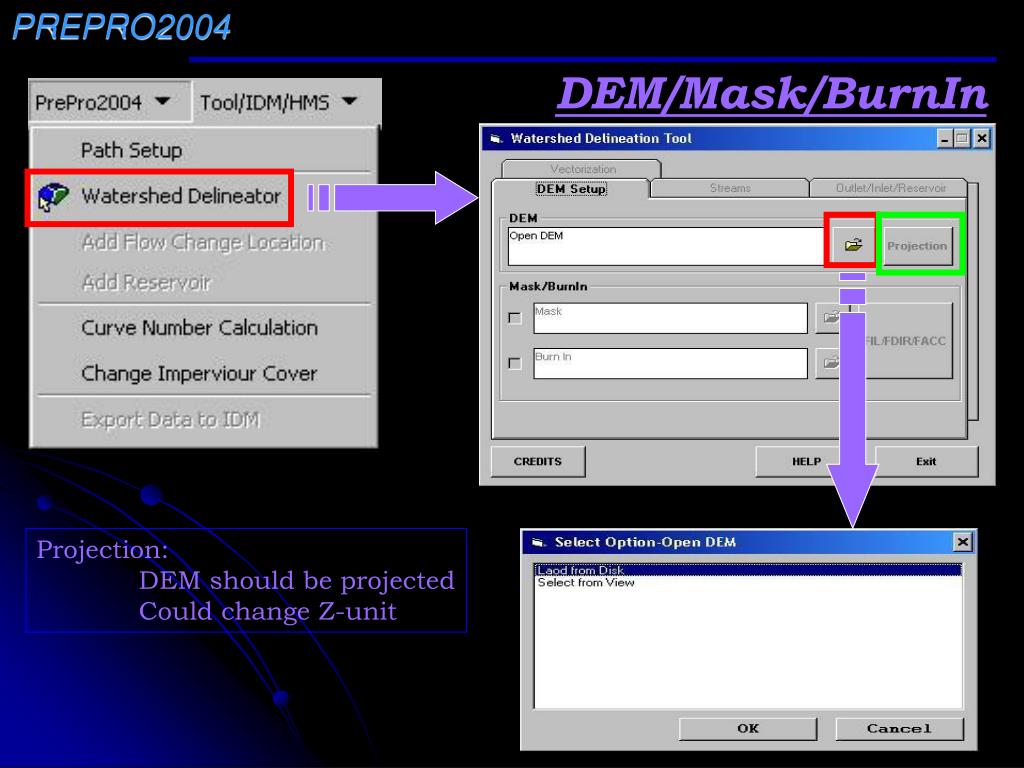Enable the Burn In checkbox

pos(515,363)
